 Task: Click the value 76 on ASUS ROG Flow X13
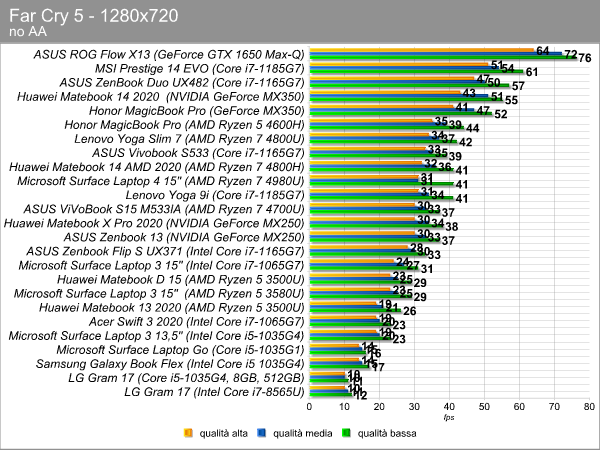pos(585,58)
